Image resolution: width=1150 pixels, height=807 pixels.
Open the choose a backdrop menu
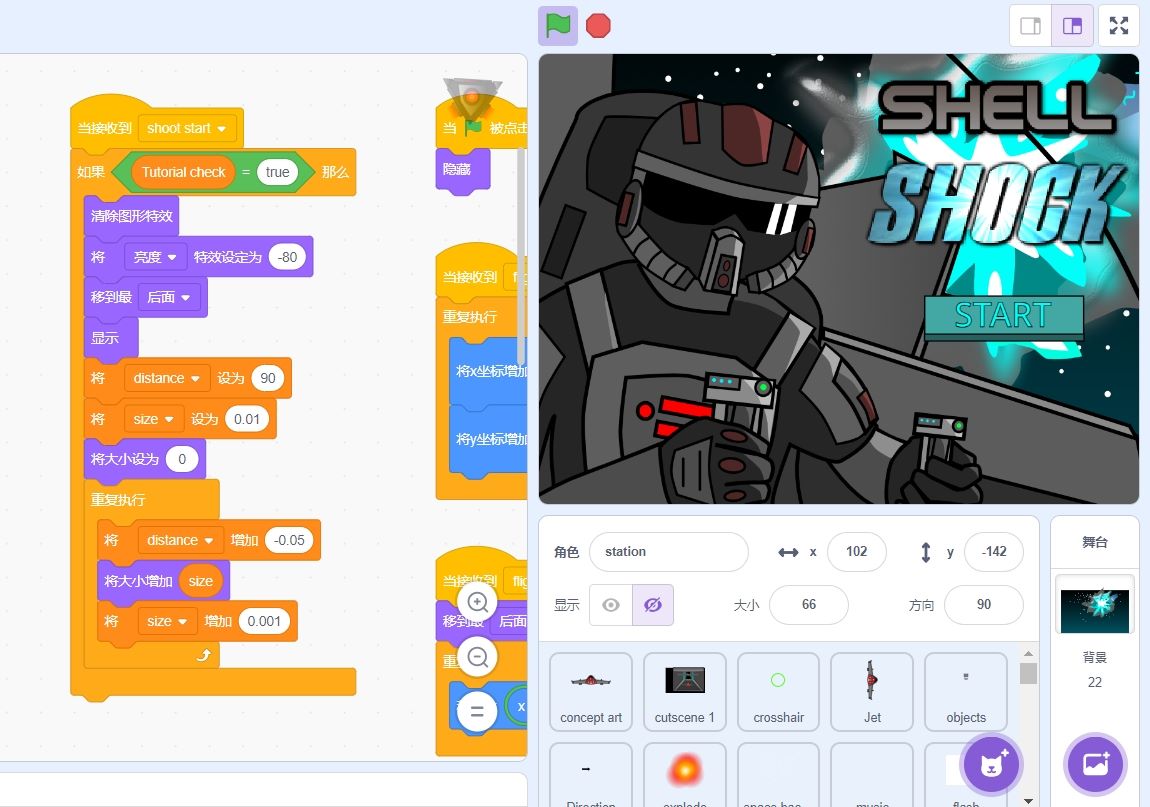[1094, 764]
